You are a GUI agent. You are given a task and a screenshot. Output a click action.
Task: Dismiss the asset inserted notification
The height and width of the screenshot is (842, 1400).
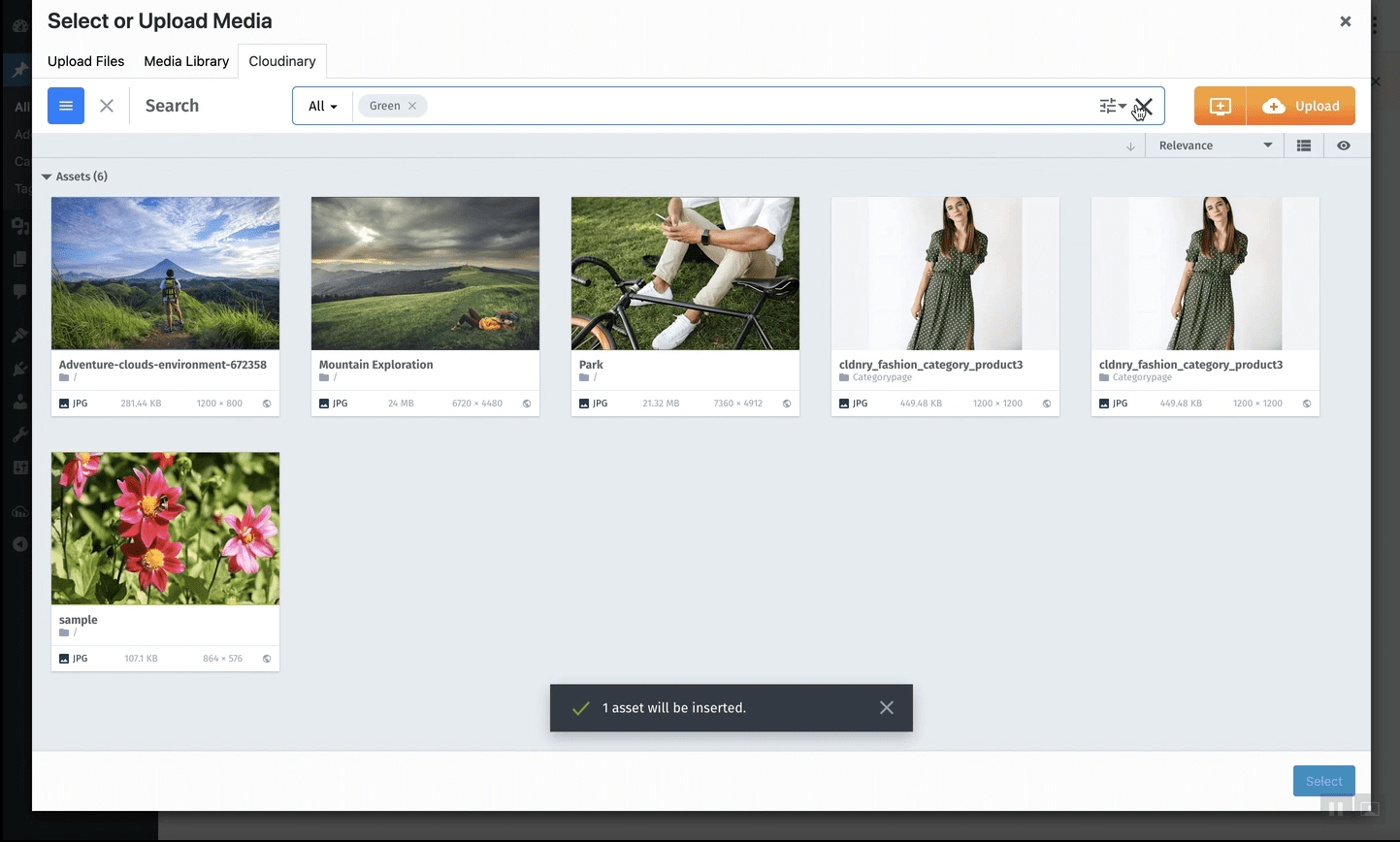[886, 708]
